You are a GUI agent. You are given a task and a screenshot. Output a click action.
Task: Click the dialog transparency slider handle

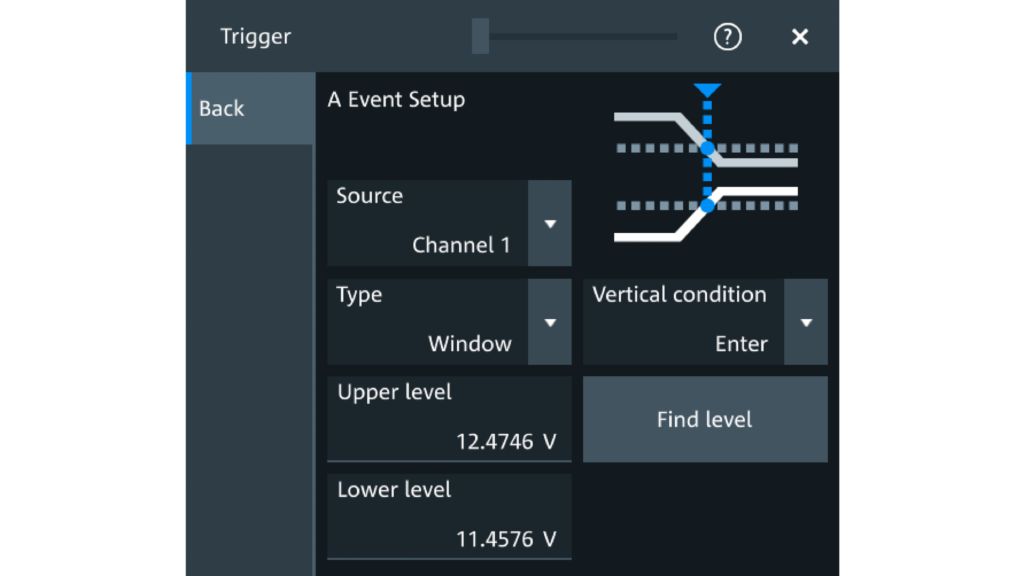481,37
